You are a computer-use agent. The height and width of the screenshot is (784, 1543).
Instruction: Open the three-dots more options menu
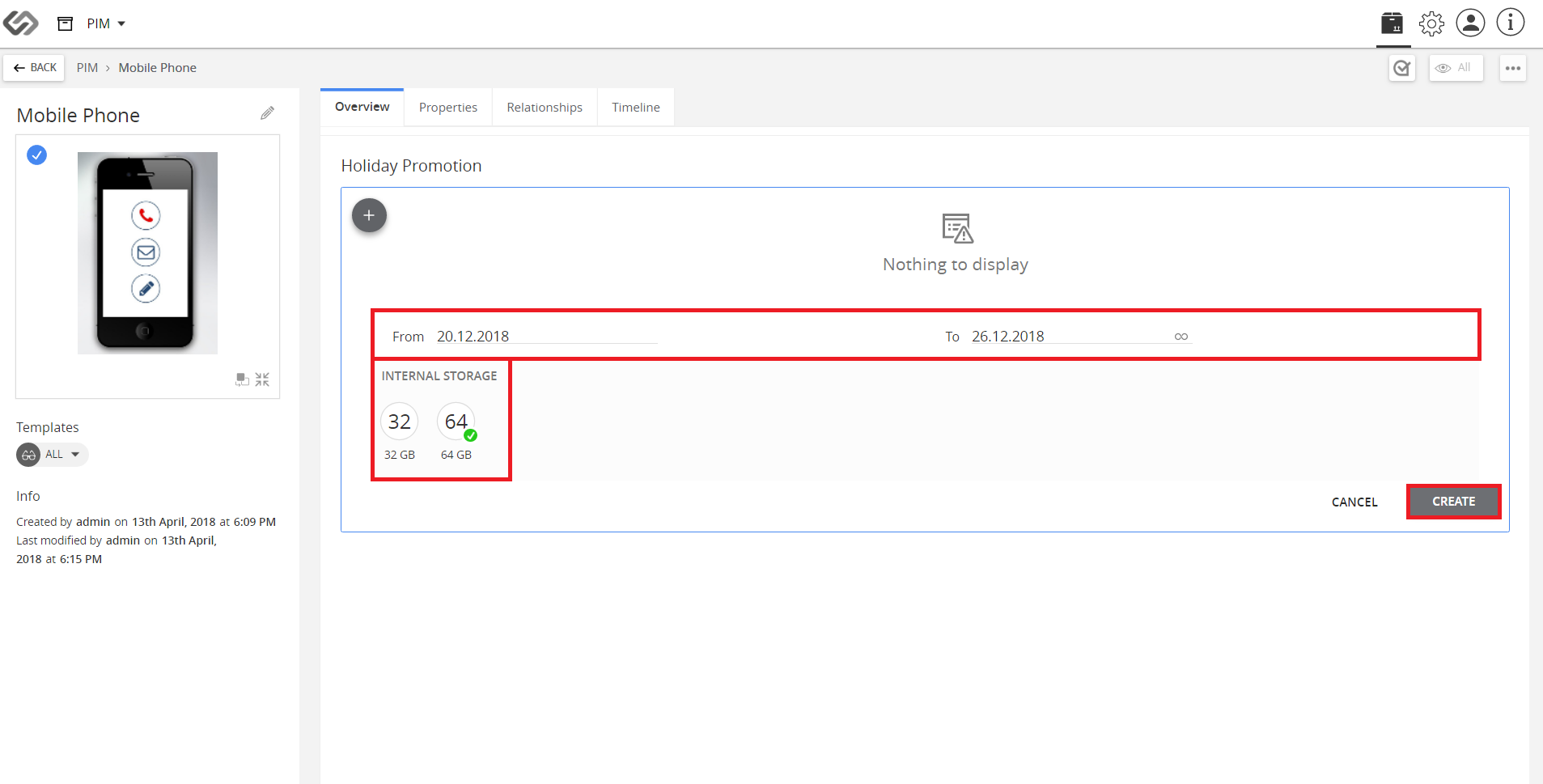(1512, 68)
